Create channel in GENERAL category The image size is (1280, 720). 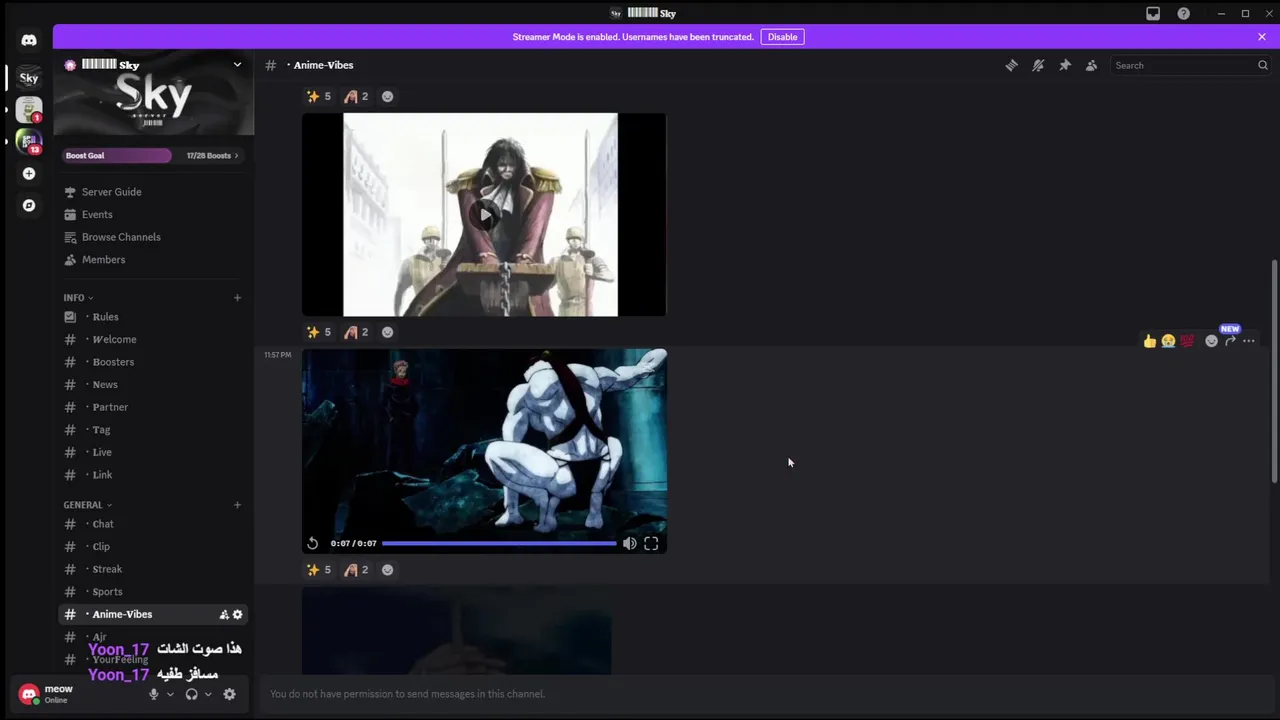[237, 505]
